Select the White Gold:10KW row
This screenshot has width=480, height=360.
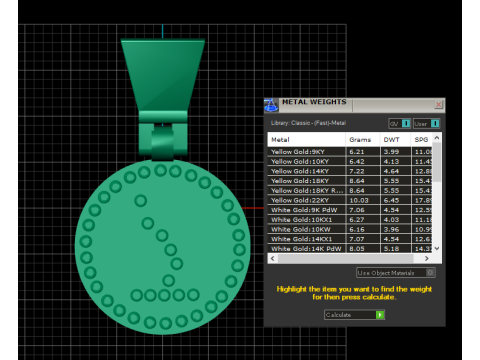(x=350, y=229)
